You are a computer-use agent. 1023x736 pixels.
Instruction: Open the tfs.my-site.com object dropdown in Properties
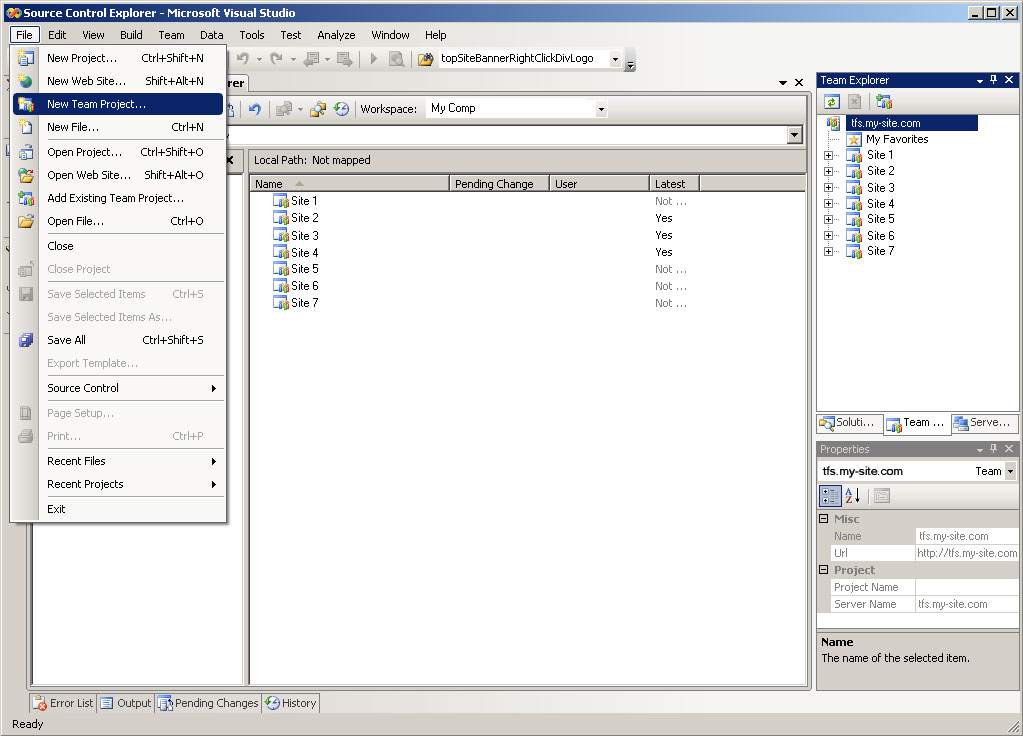pyautogui.click(x=1011, y=471)
